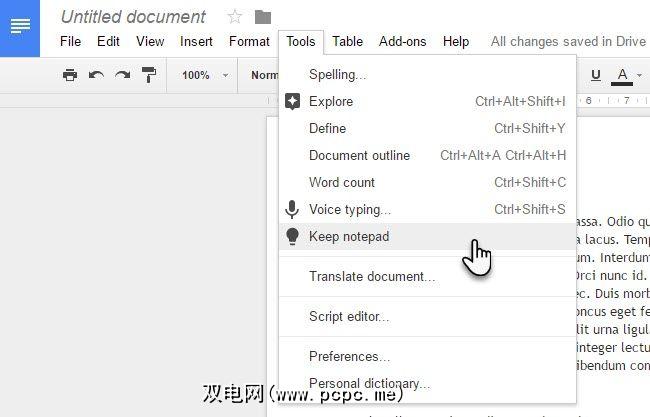Open Keep notepad from menu
This screenshot has width=650, height=417.
(428, 236)
